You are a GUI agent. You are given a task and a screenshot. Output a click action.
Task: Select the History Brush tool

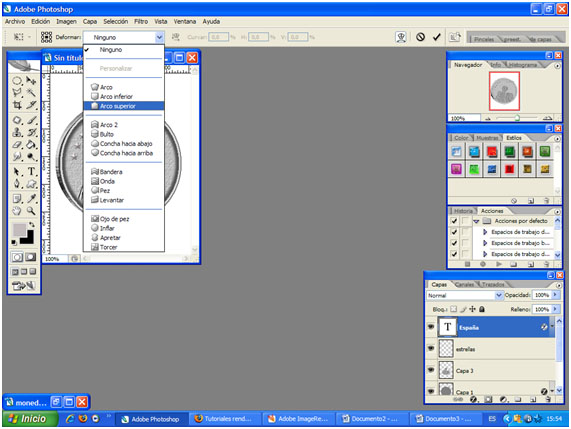coord(31,132)
